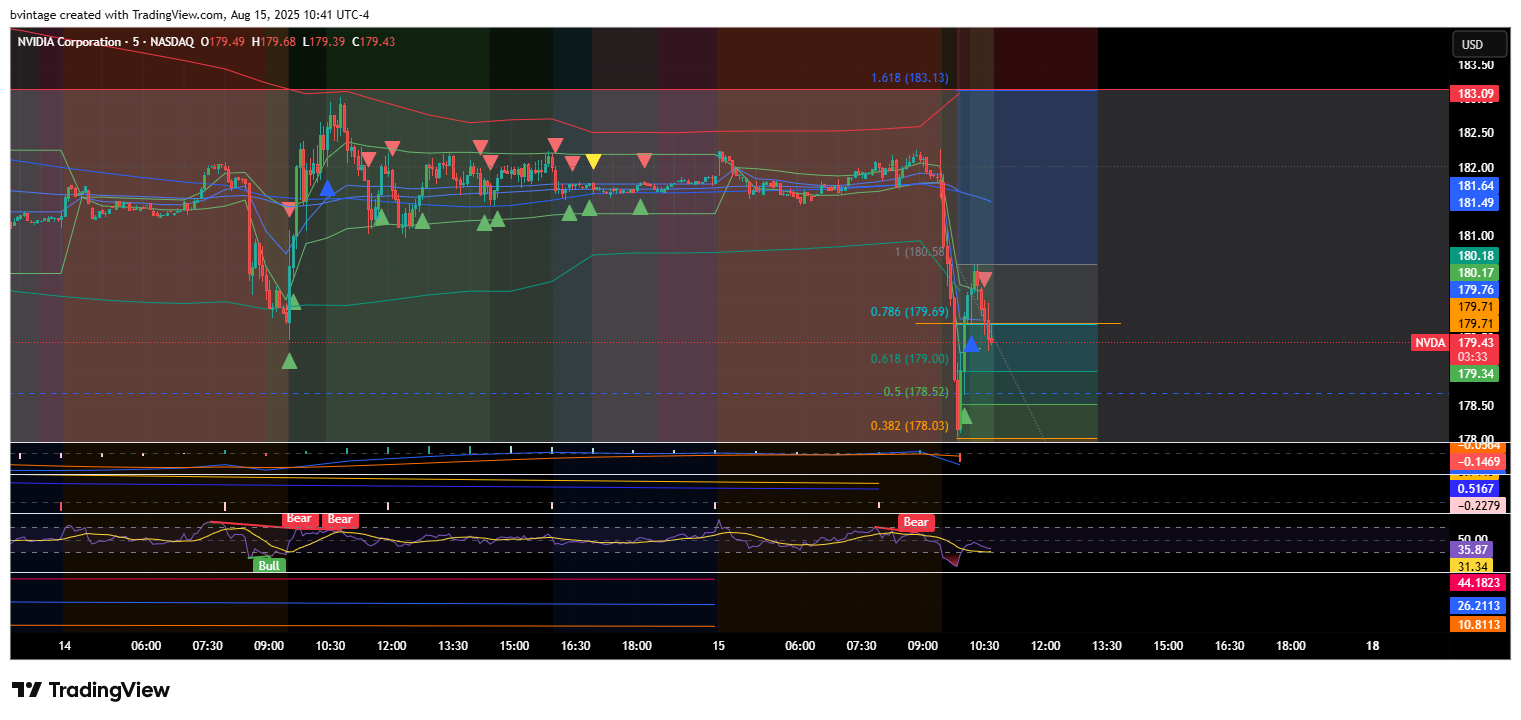Image resolution: width=1521 pixels, height=720 pixels.
Task: Click the H179.68 high value in legend
Action: 275,42
